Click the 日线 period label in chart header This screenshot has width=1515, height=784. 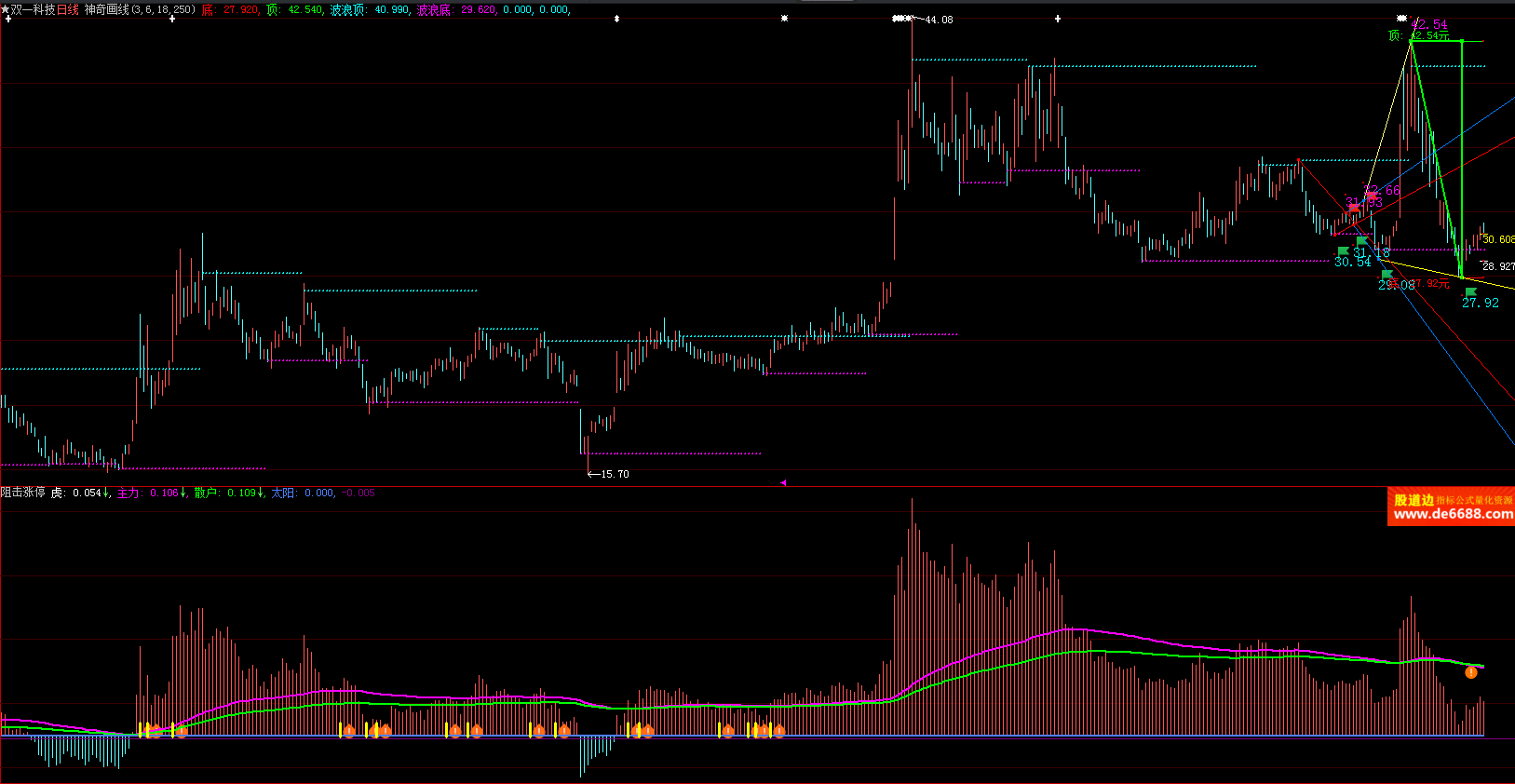(x=68, y=9)
